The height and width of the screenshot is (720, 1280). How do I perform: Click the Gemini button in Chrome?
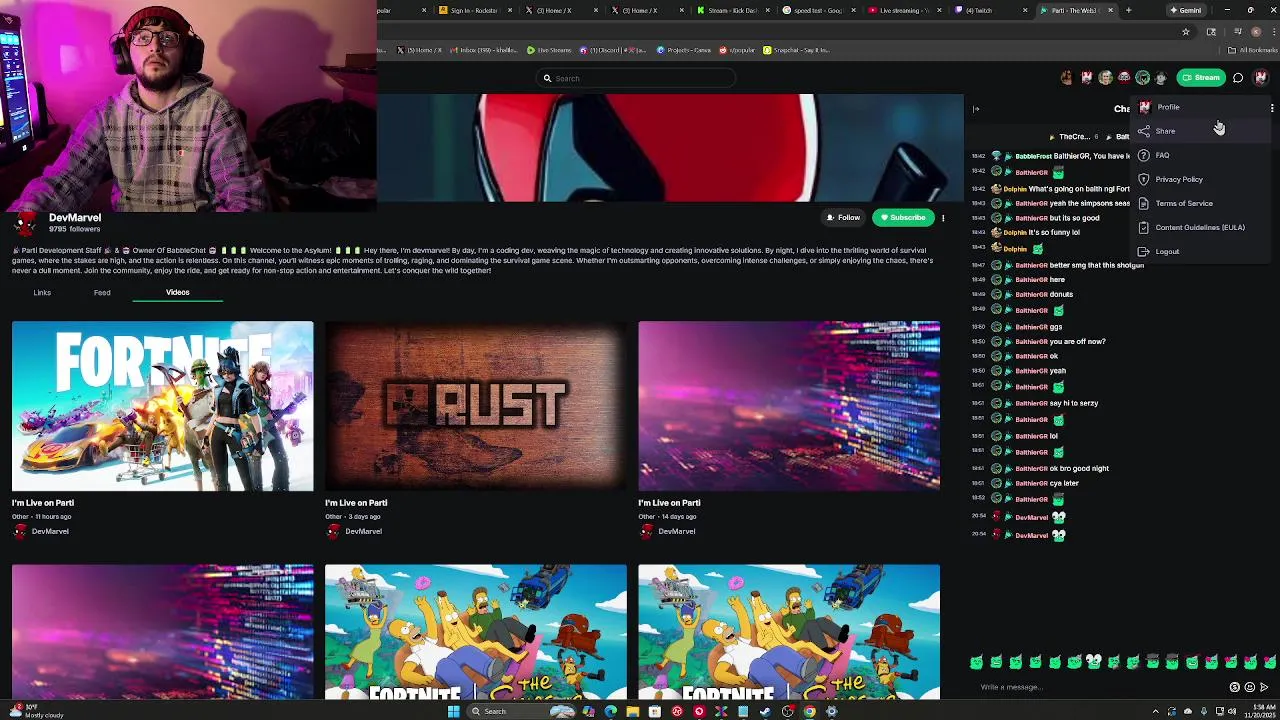[1187, 10]
